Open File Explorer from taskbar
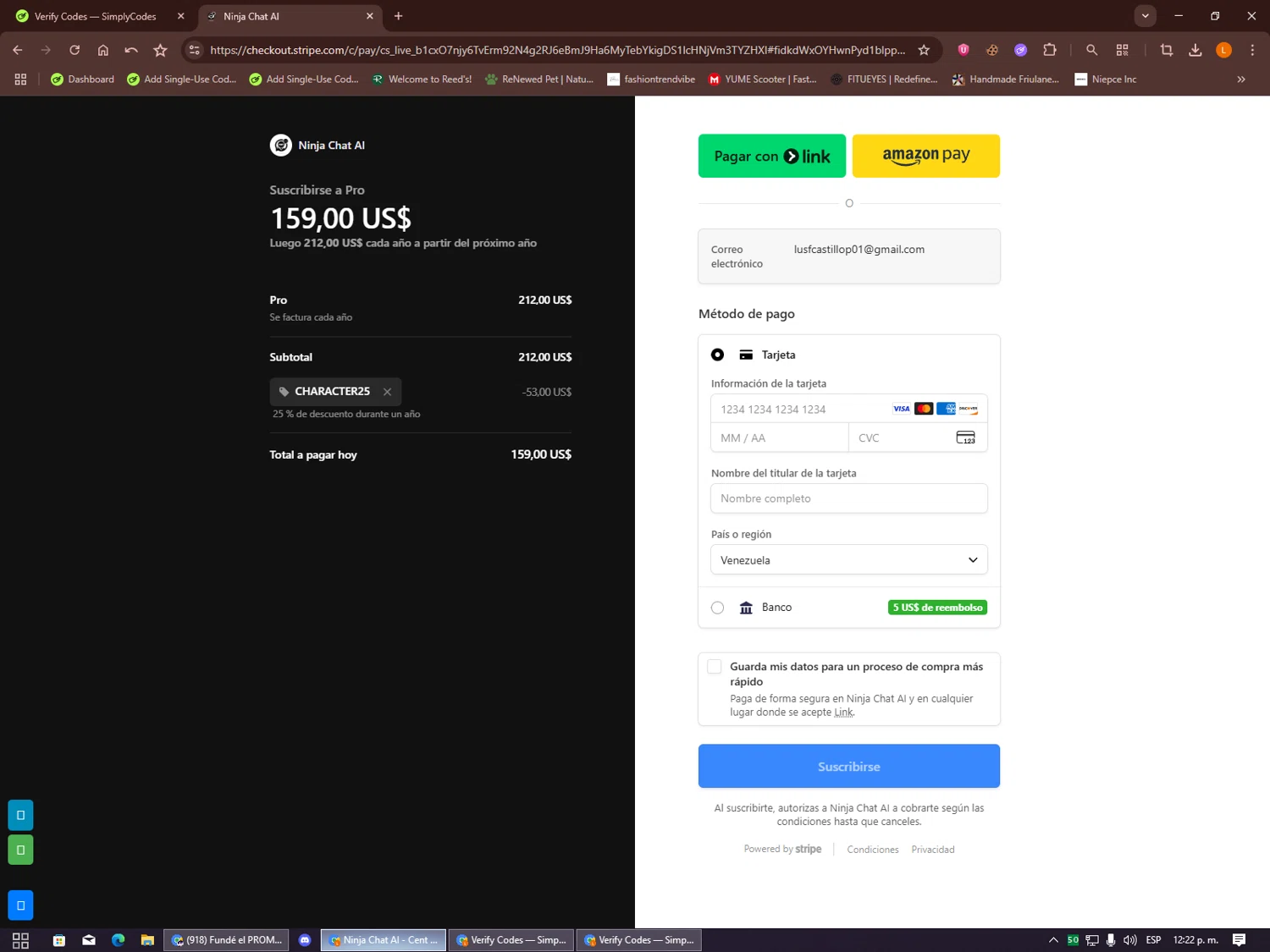 pos(147,940)
